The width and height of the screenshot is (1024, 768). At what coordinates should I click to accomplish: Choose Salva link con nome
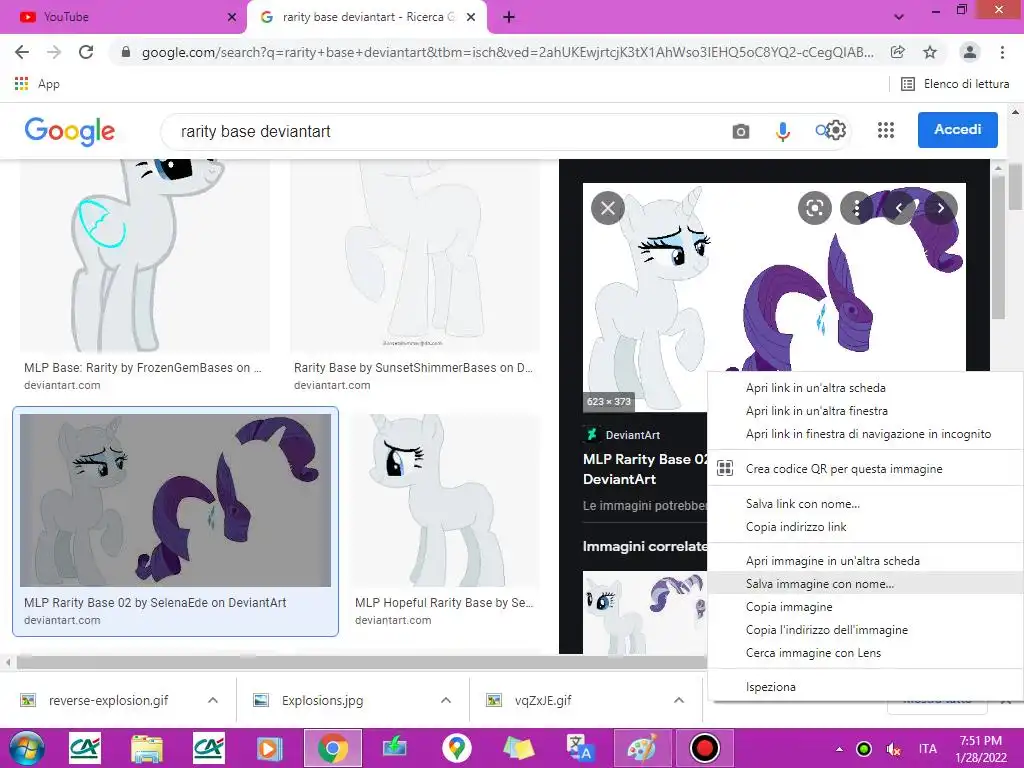(x=865, y=504)
